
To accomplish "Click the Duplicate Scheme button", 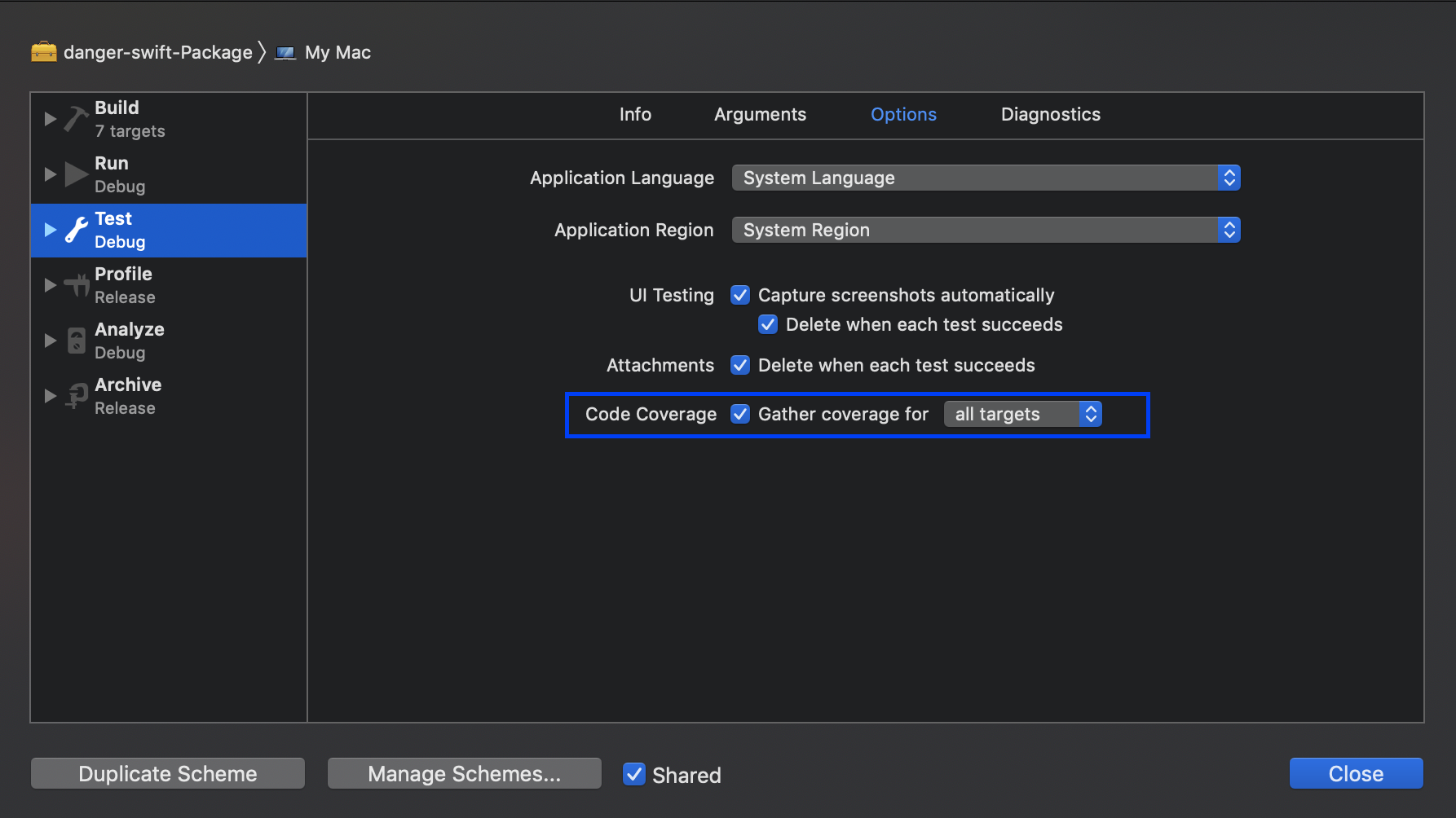I will tap(168, 773).
